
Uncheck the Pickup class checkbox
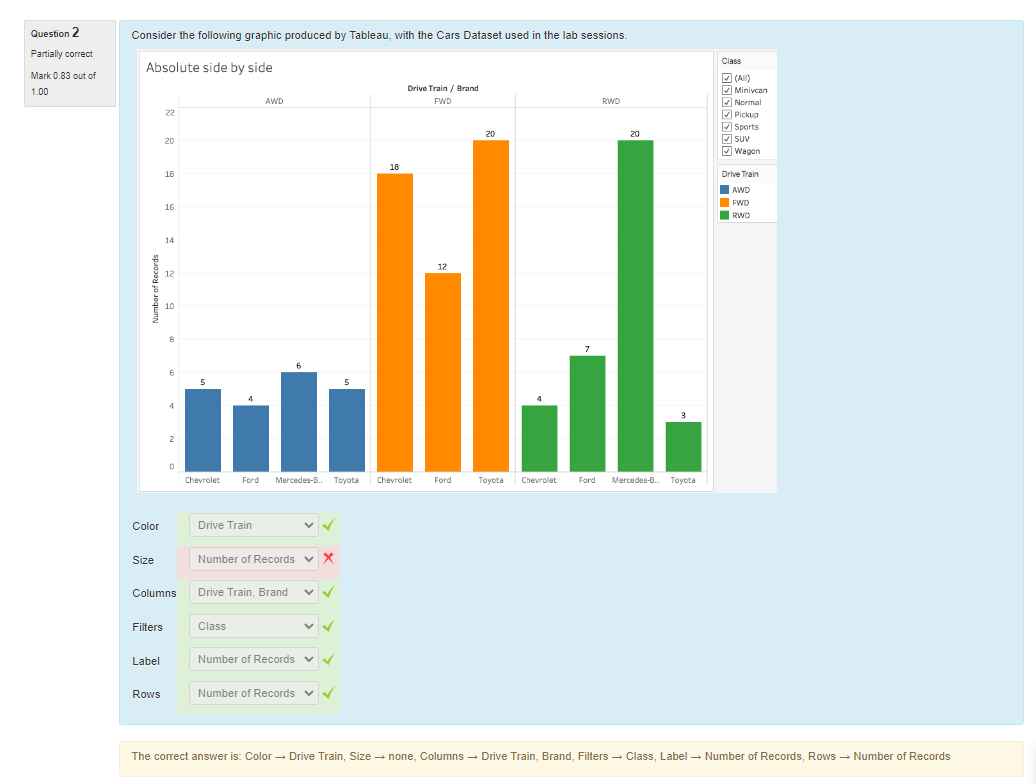(x=727, y=115)
